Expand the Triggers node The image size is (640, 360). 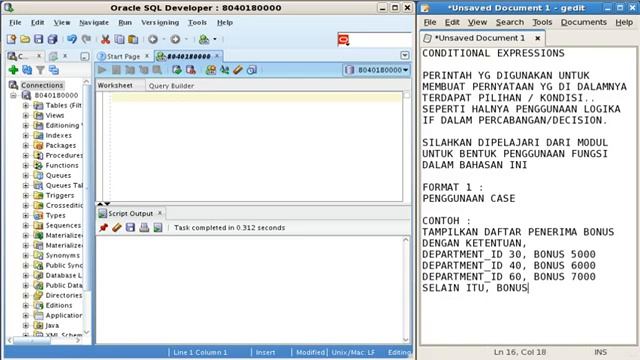point(26,196)
